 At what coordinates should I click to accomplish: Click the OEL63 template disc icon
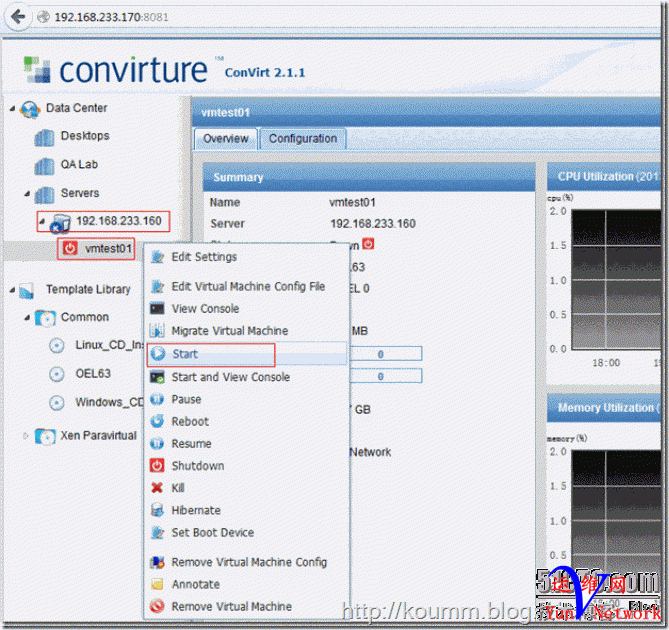[x=57, y=374]
